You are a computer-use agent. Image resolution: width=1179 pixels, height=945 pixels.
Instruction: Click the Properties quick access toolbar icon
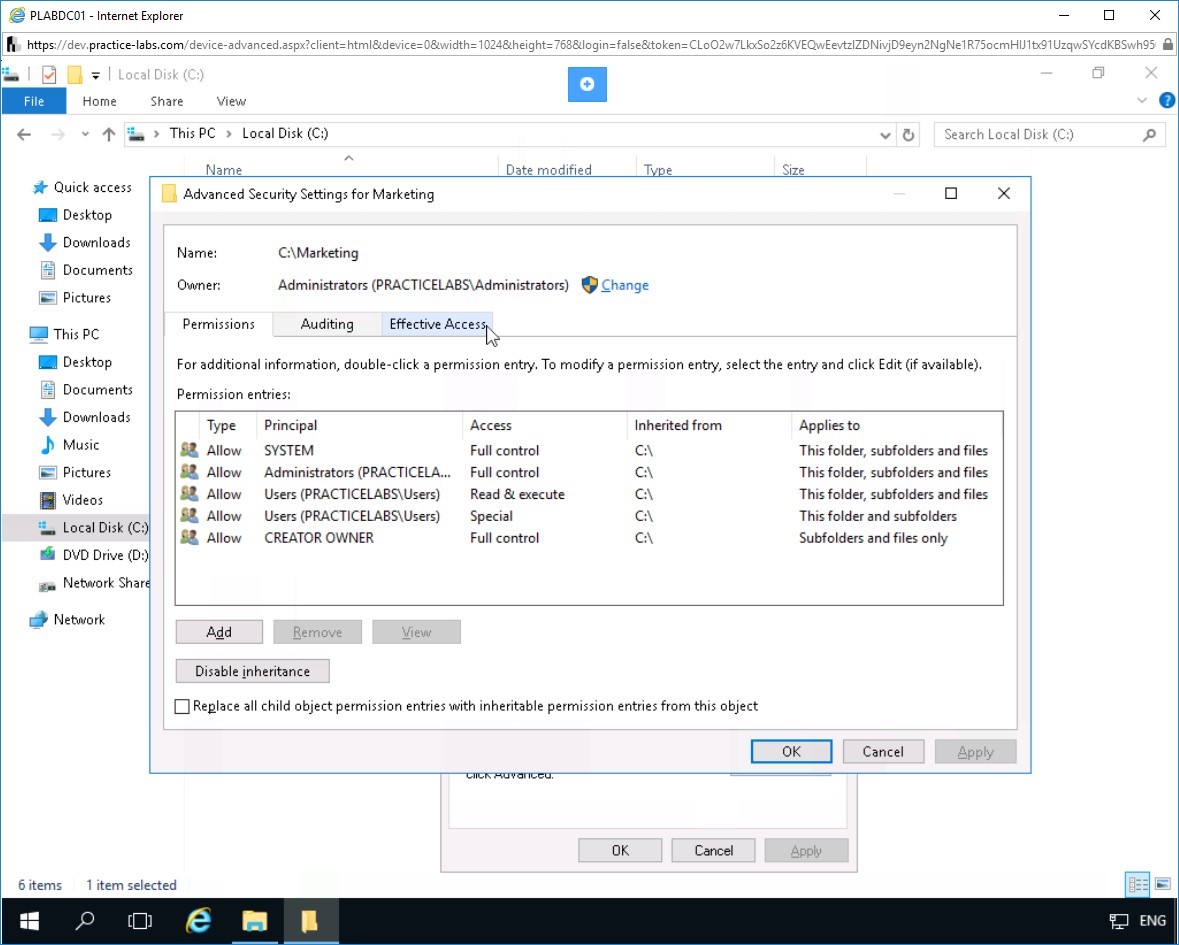tap(49, 74)
